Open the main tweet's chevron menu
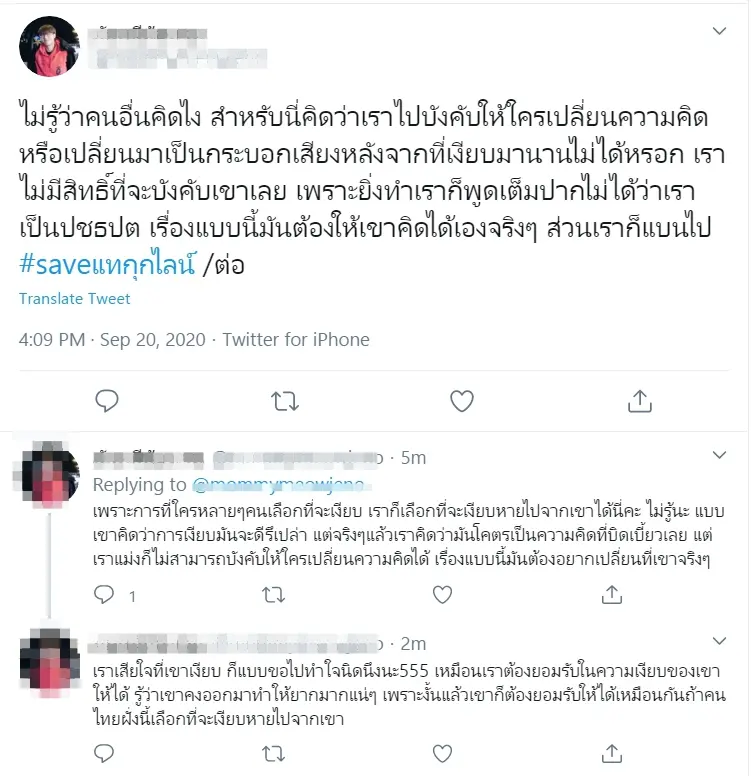This screenshot has width=755, height=776. click(719, 31)
